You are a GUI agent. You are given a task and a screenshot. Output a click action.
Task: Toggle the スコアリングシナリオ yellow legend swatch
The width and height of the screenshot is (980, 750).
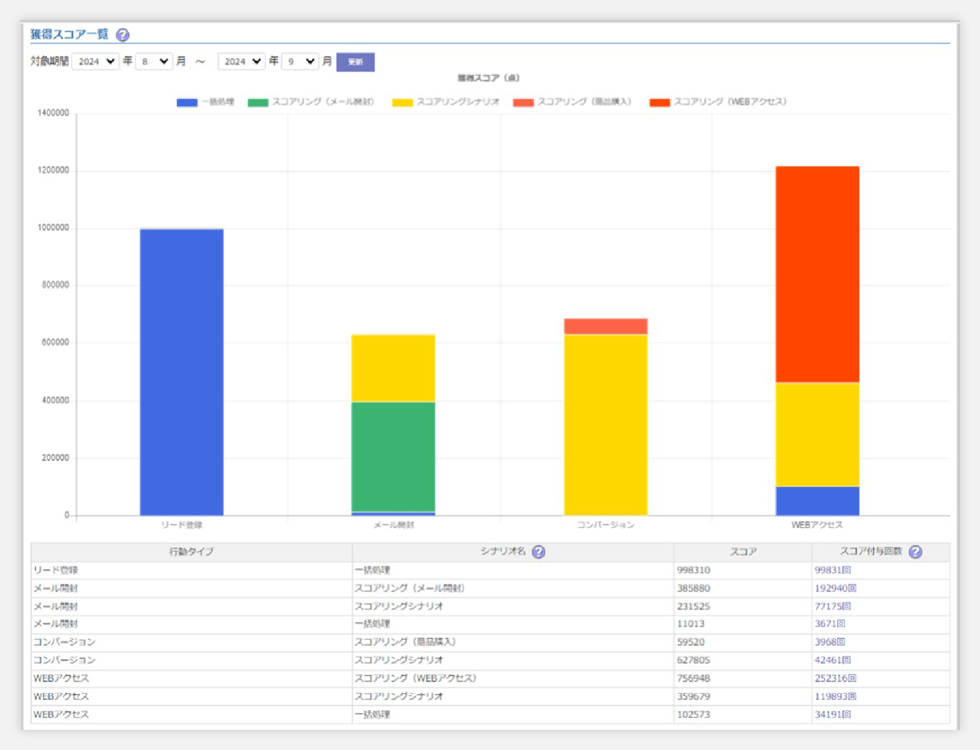402,102
